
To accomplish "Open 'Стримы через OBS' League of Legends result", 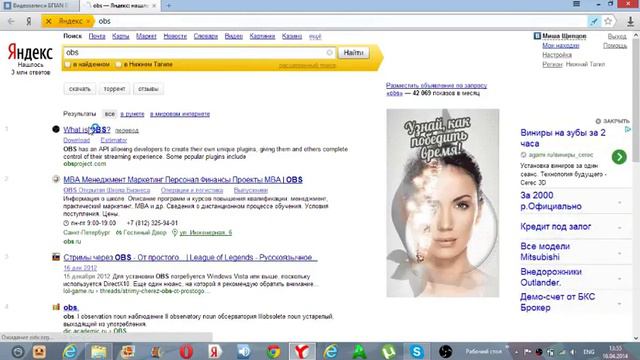I will tap(190, 258).
